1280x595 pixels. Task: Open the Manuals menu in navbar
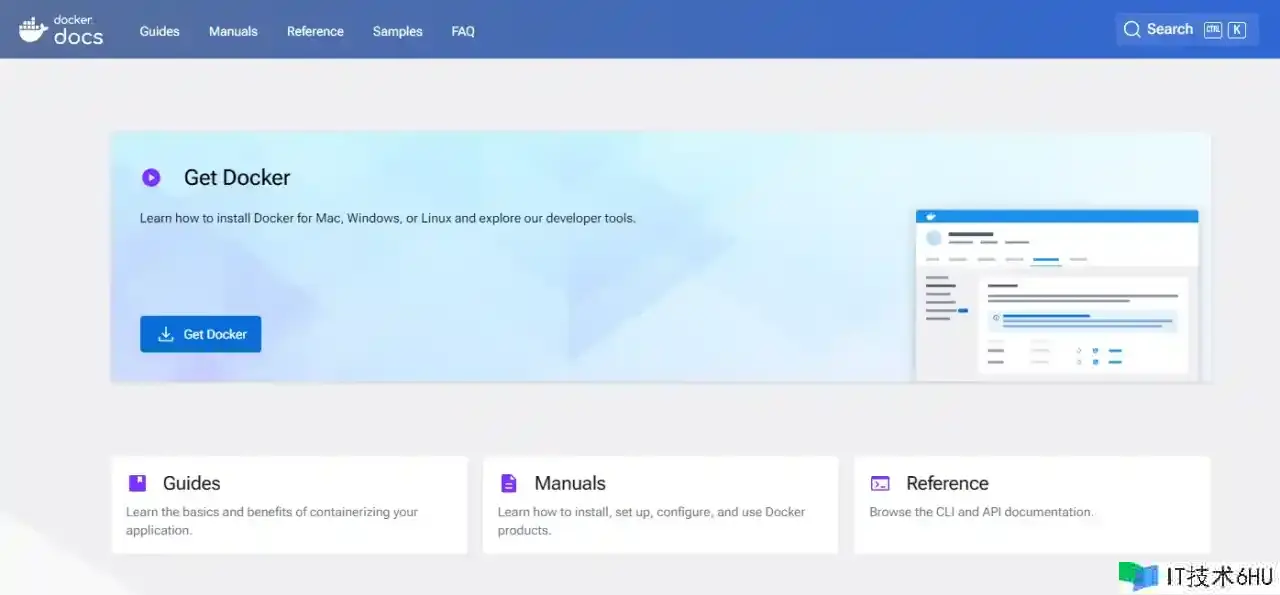[x=233, y=31]
